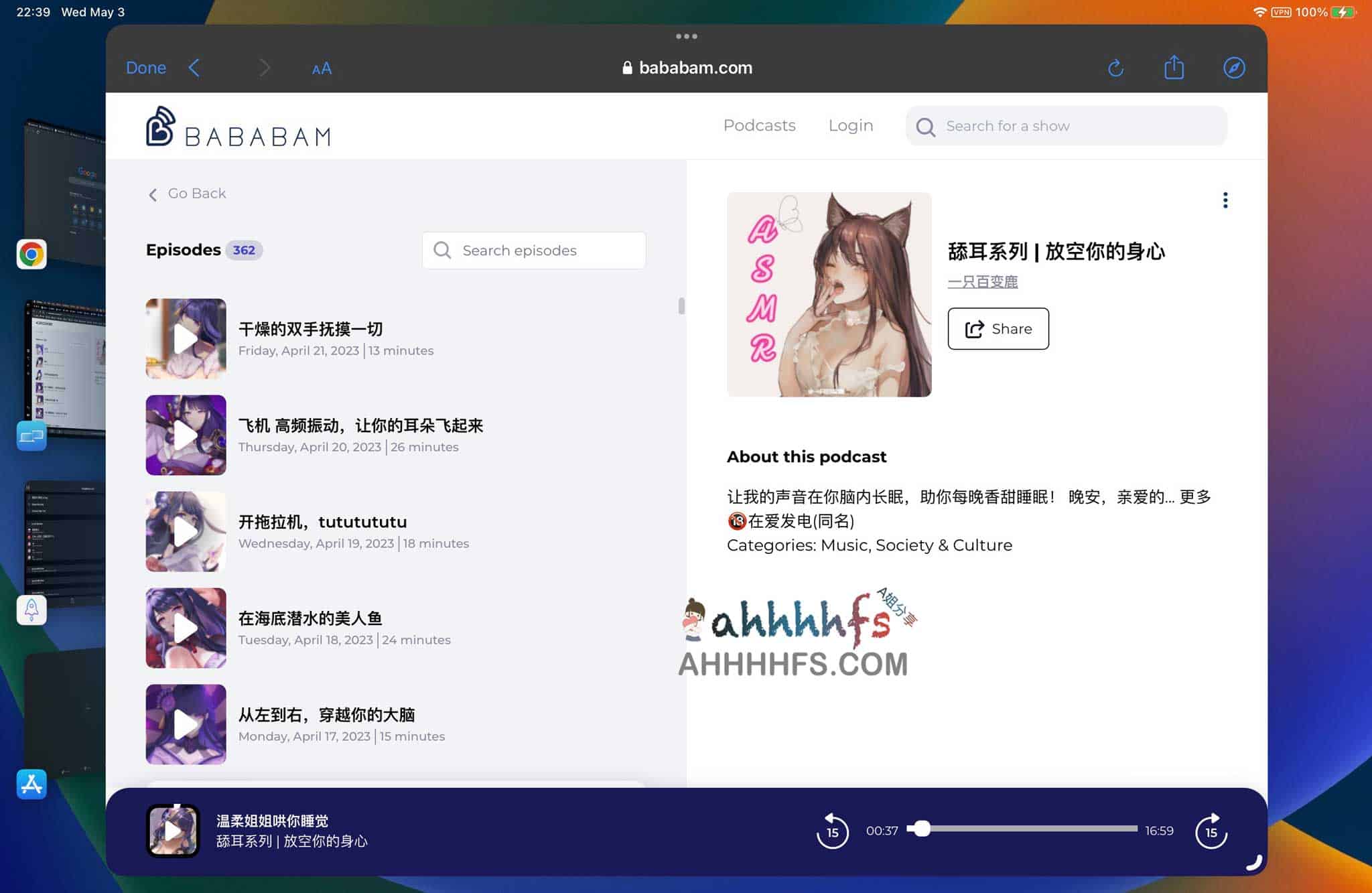Image resolution: width=1372 pixels, height=893 pixels.
Task: Click the now playing title 温柔姐姐哄你睡觉
Action: tap(272, 821)
